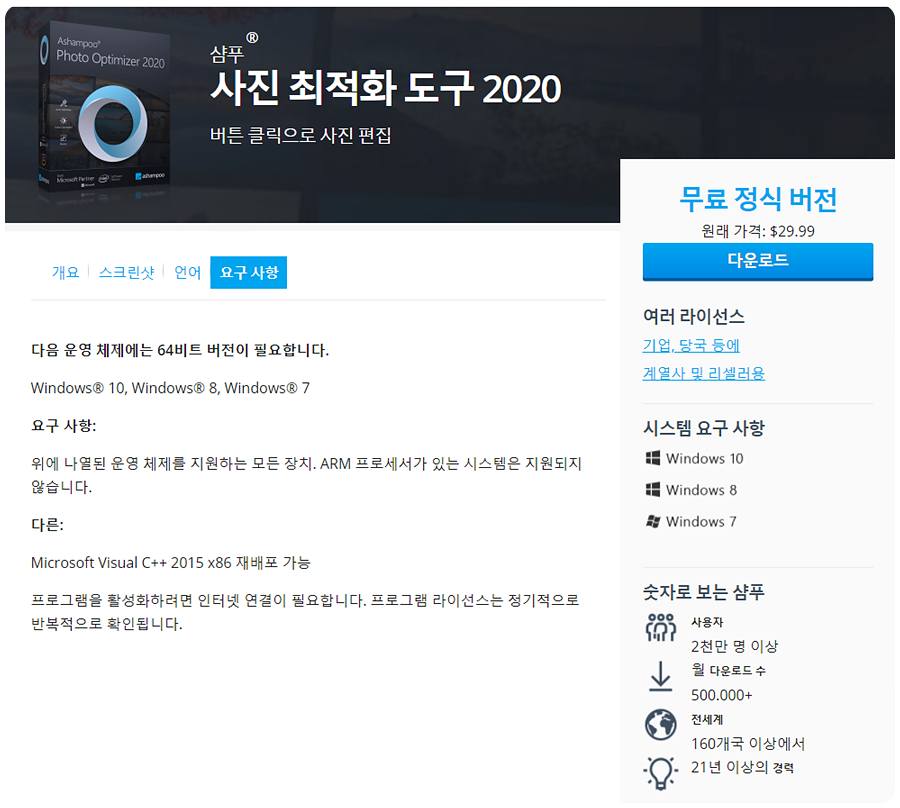This screenshot has height=808, width=900.
Task: Click the 160개국 이상에서 text
Action: pos(748,744)
